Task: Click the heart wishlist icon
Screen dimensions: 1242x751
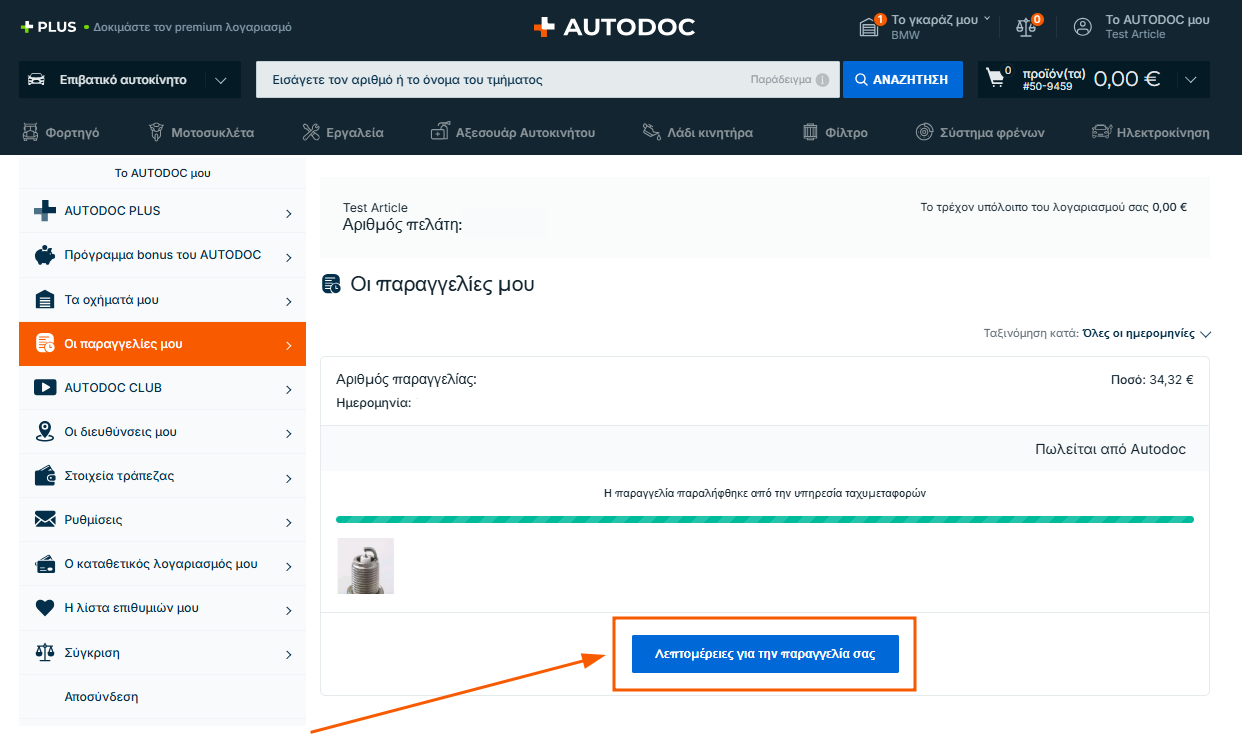Action: (x=45, y=608)
